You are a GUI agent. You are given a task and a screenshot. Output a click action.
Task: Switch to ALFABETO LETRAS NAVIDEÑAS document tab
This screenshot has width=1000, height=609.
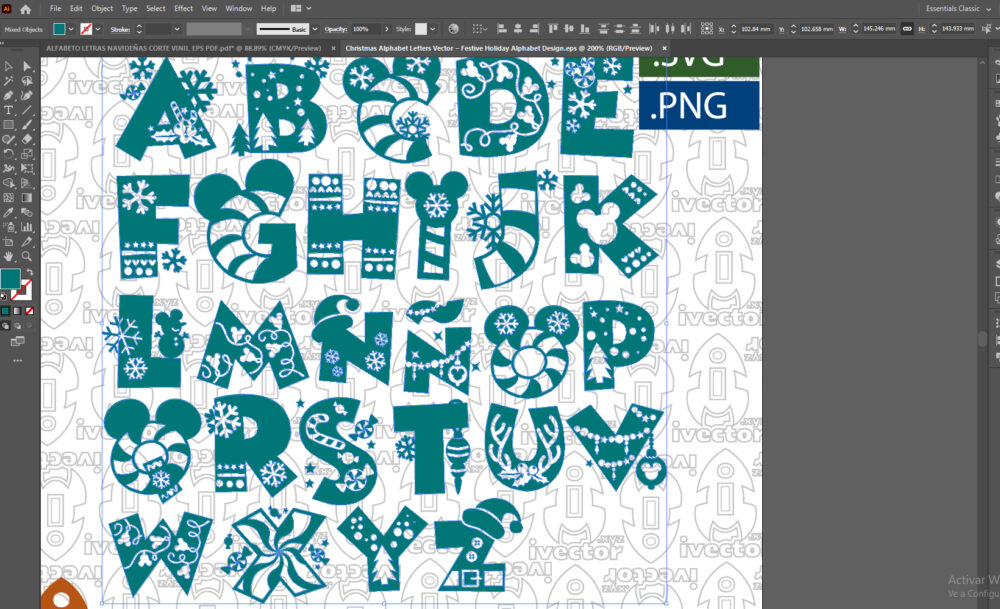tap(184, 48)
